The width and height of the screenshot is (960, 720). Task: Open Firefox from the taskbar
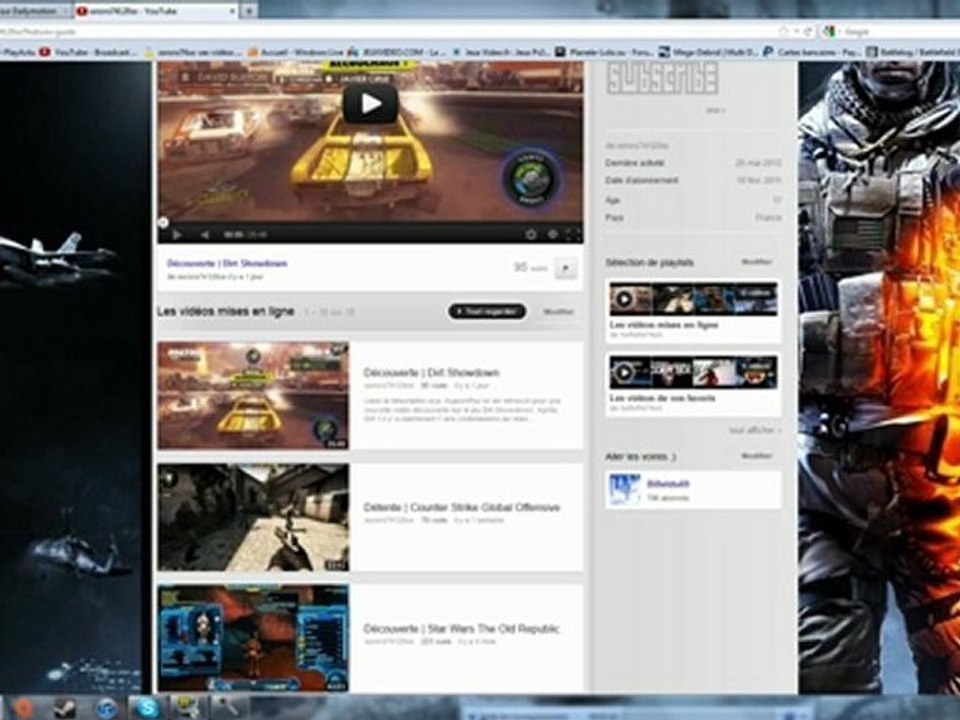23,708
